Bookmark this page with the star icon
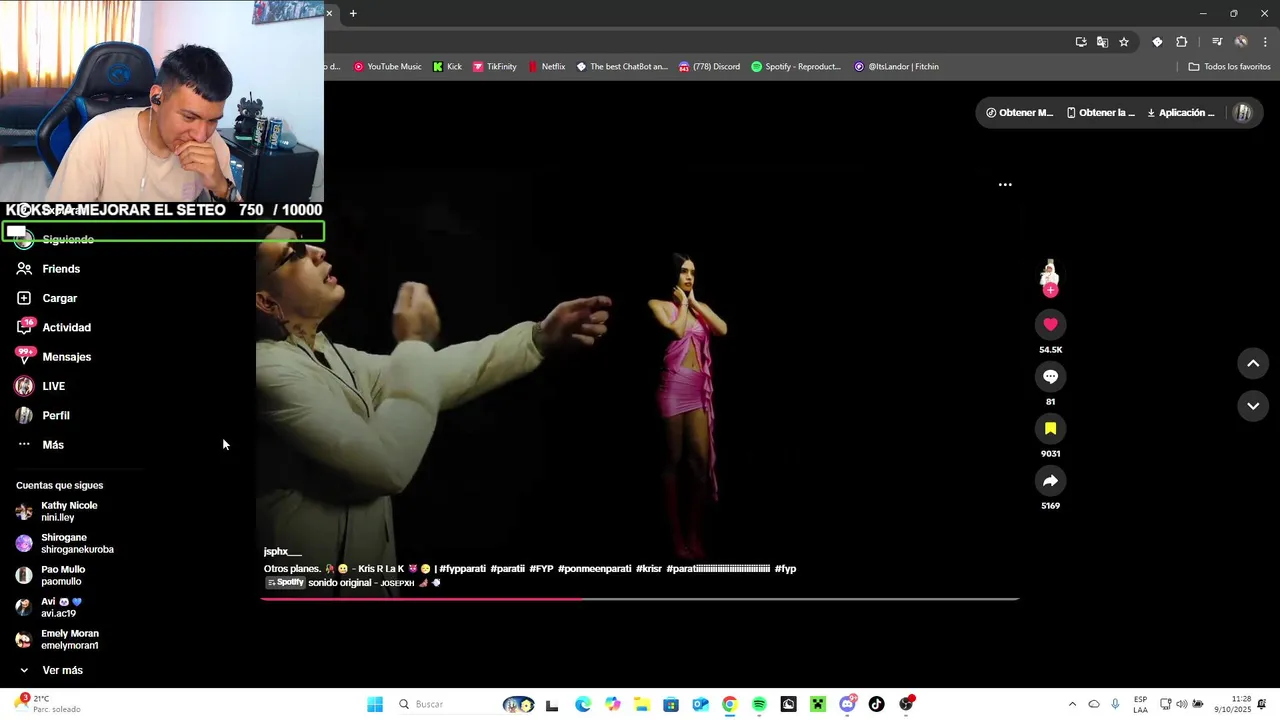This screenshot has height=720, width=1280. click(x=1124, y=42)
